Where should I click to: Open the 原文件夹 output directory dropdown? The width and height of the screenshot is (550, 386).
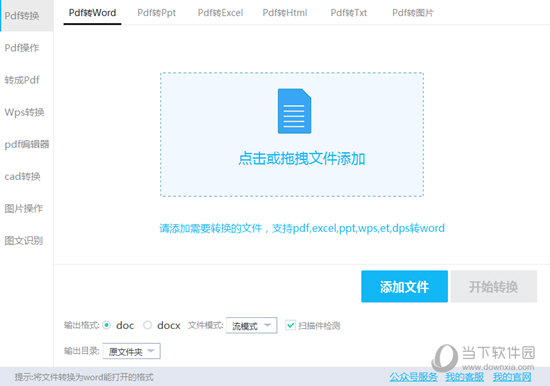pos(132,351)
